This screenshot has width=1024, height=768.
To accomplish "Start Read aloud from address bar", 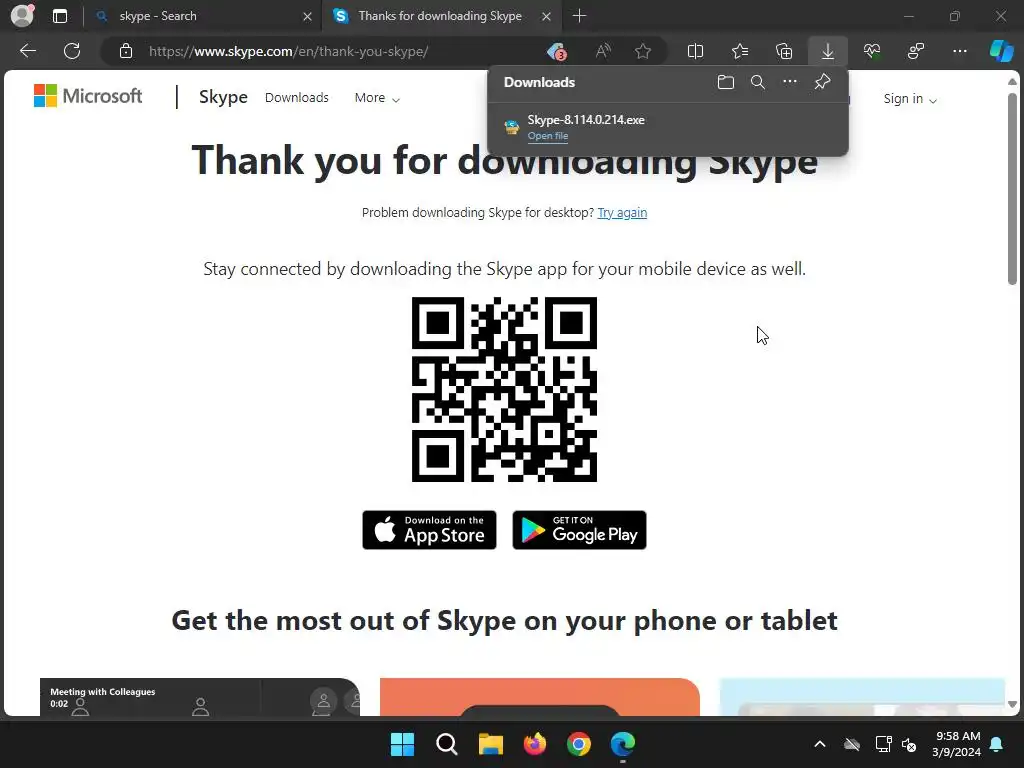I will 603,51.
